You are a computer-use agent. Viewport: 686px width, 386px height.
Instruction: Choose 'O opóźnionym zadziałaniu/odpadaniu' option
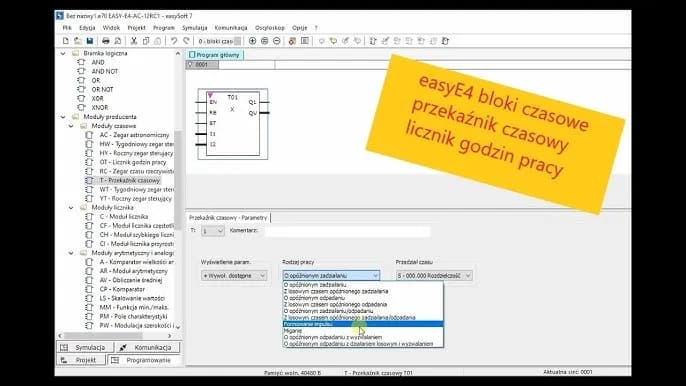(x=363, y=311)
